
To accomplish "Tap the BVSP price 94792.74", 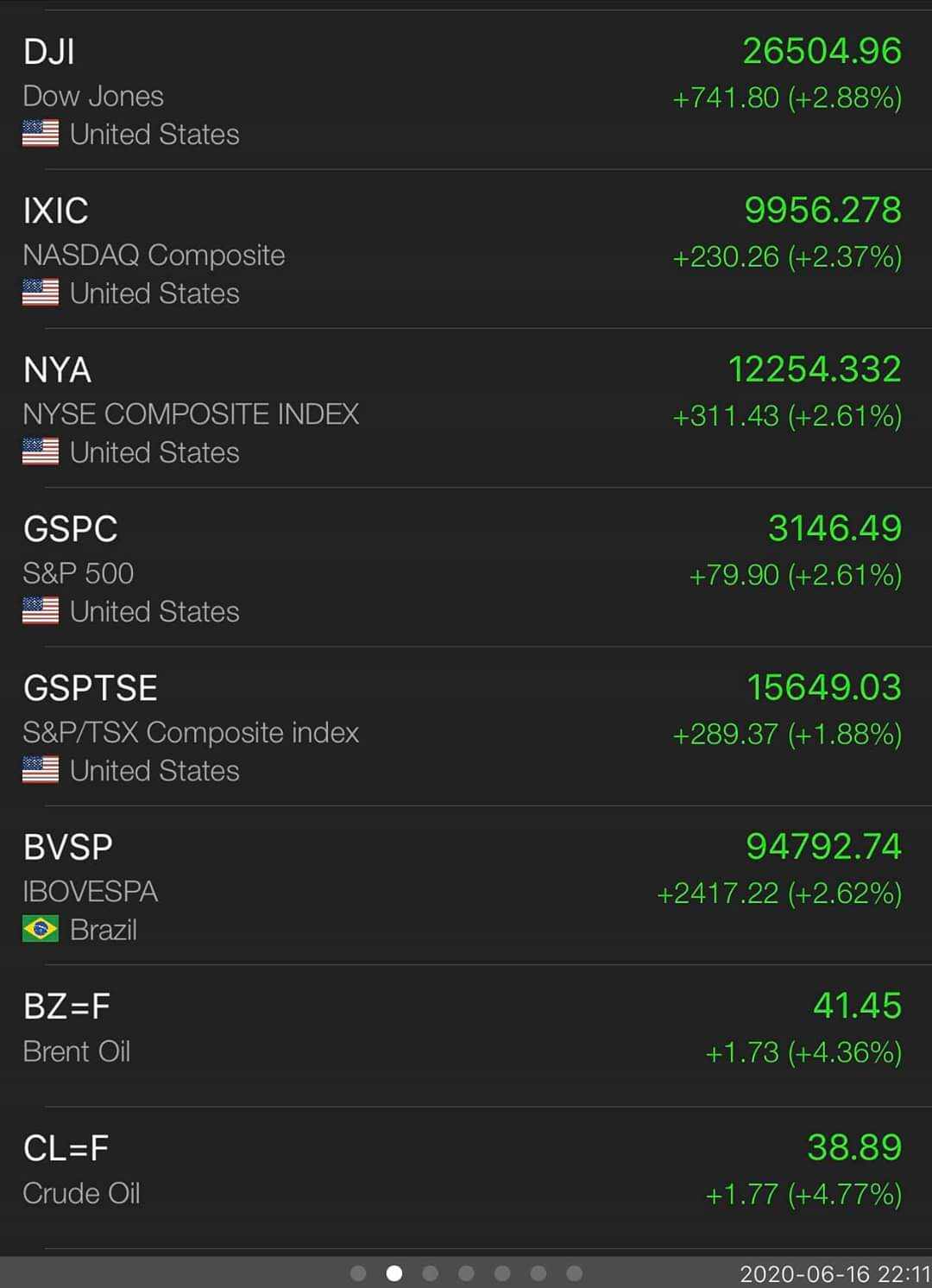I will (823, 847).
